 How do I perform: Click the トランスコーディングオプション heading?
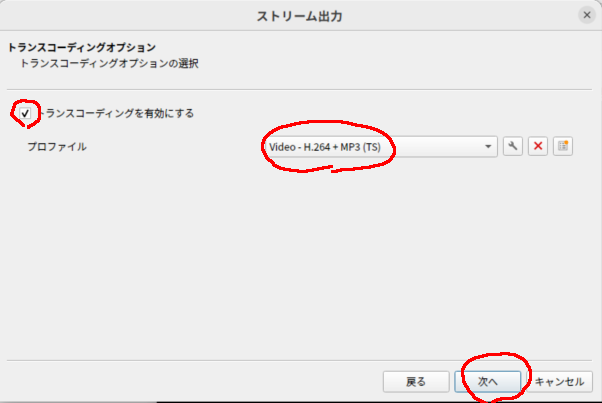(x=81, y=47)
